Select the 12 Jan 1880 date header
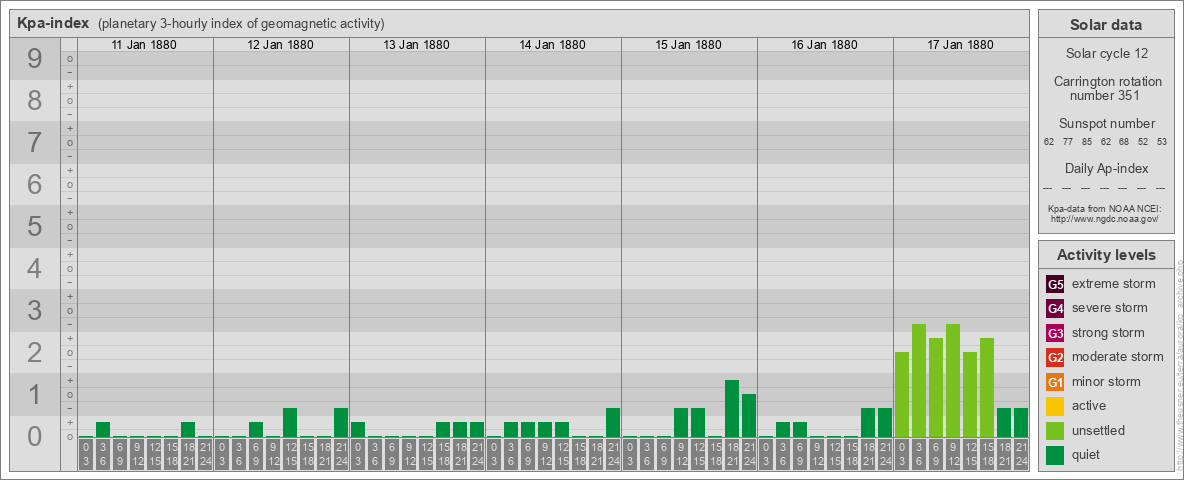 280,45
